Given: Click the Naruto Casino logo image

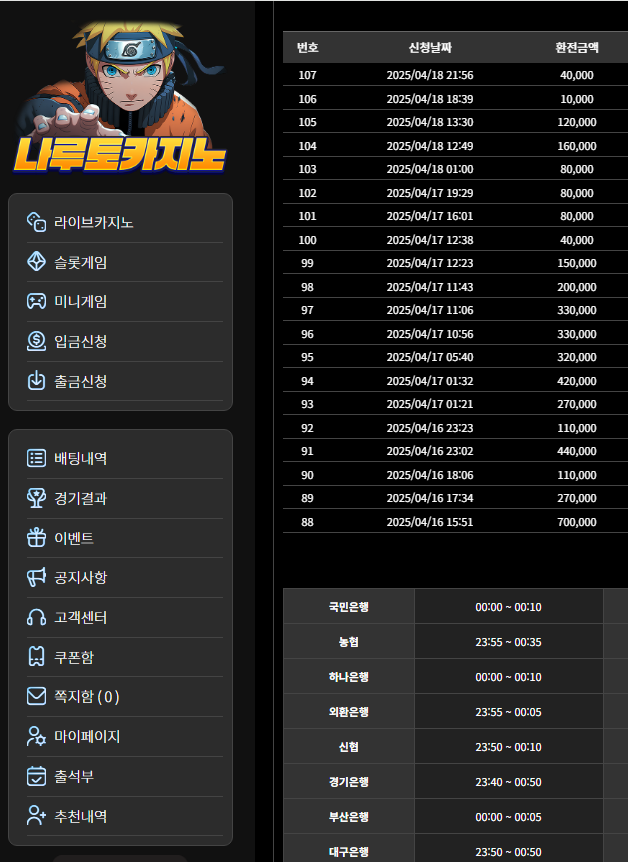Looking at the screenshot, I should 122,100.
